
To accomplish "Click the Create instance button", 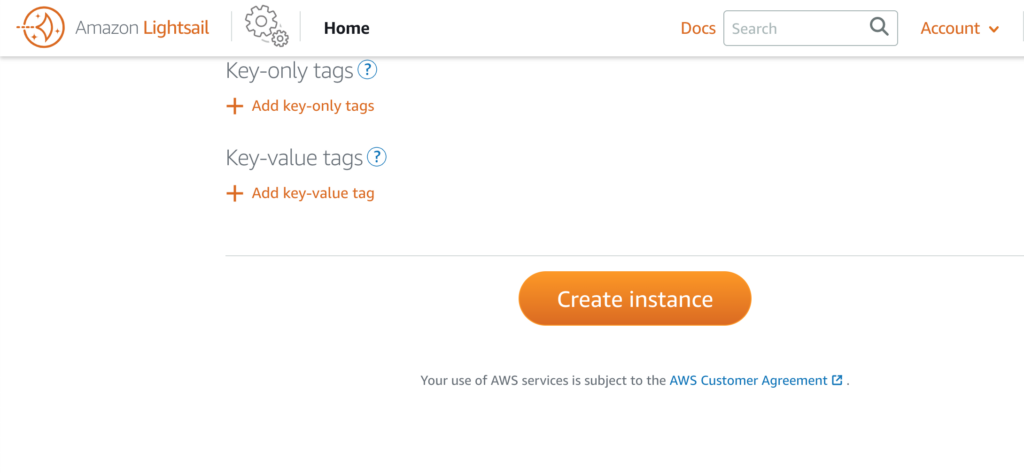I will point(635,298).
